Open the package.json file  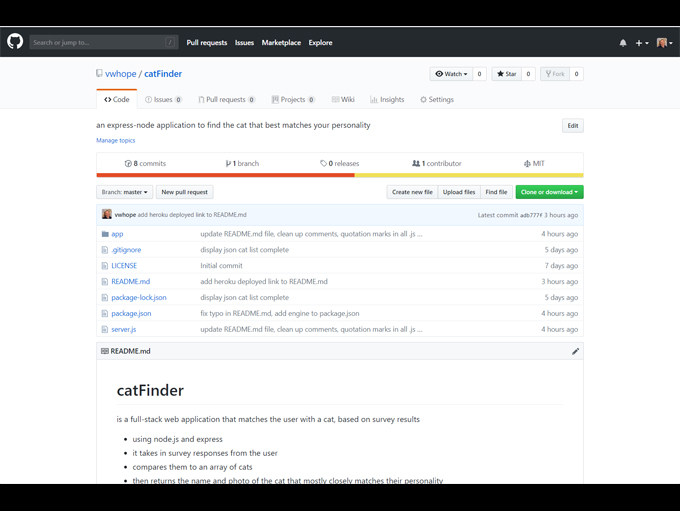pyautogui.click(x=131, y=313)
